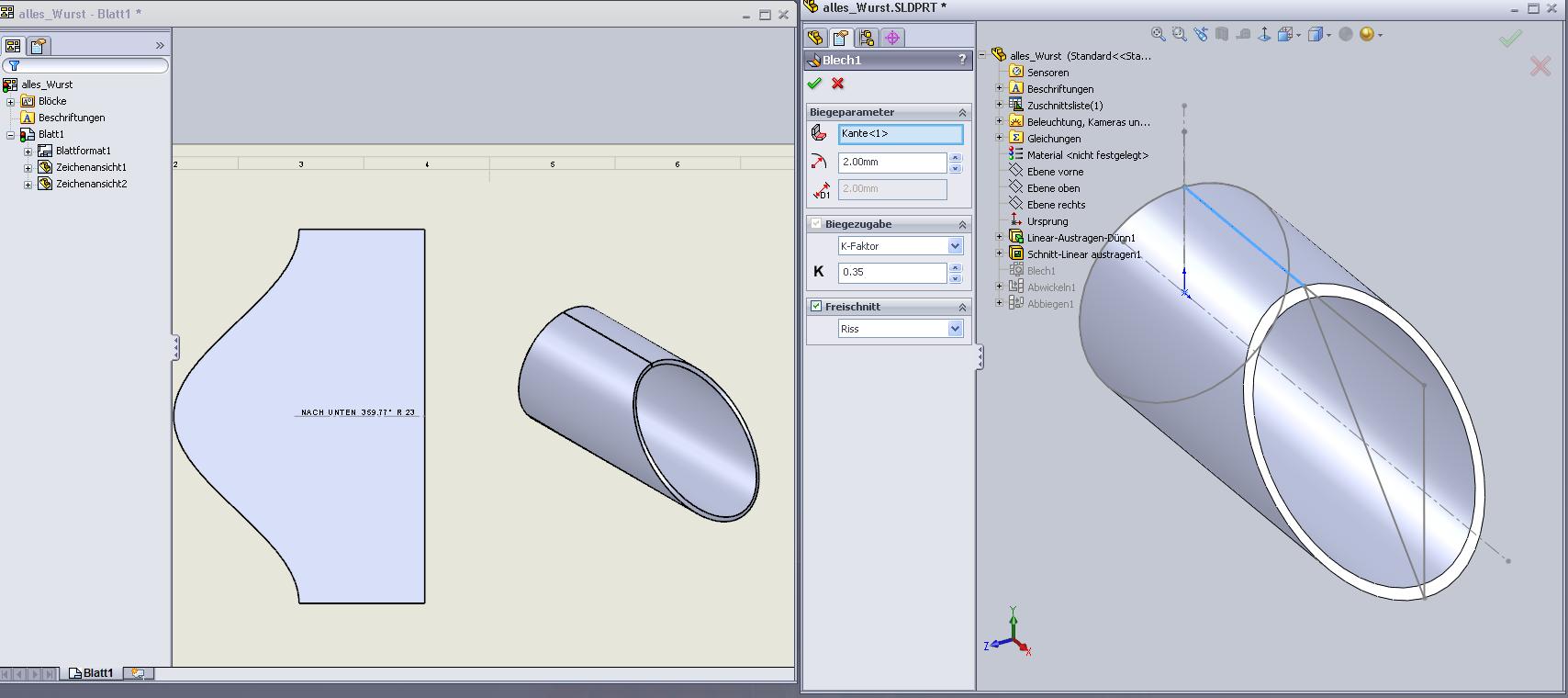Accept the feature via the corner green checkmark

(1510, 38)
